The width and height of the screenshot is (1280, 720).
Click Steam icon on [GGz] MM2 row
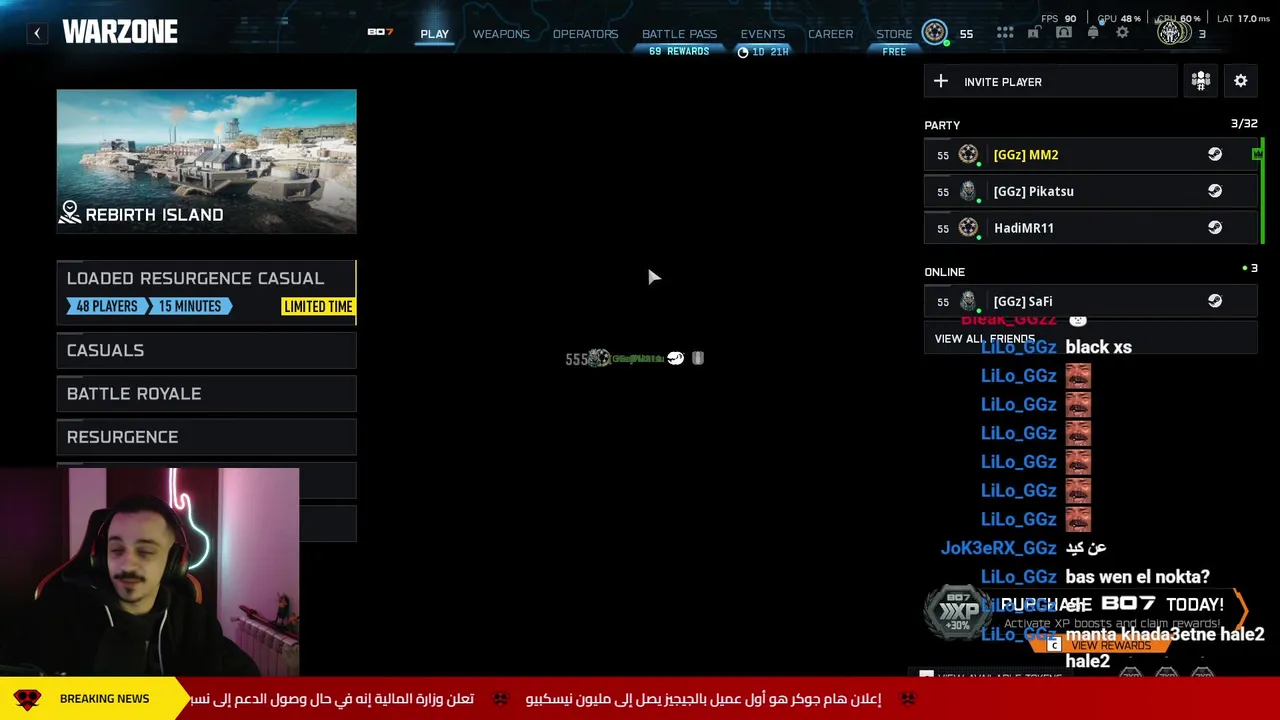[1215, 154]
